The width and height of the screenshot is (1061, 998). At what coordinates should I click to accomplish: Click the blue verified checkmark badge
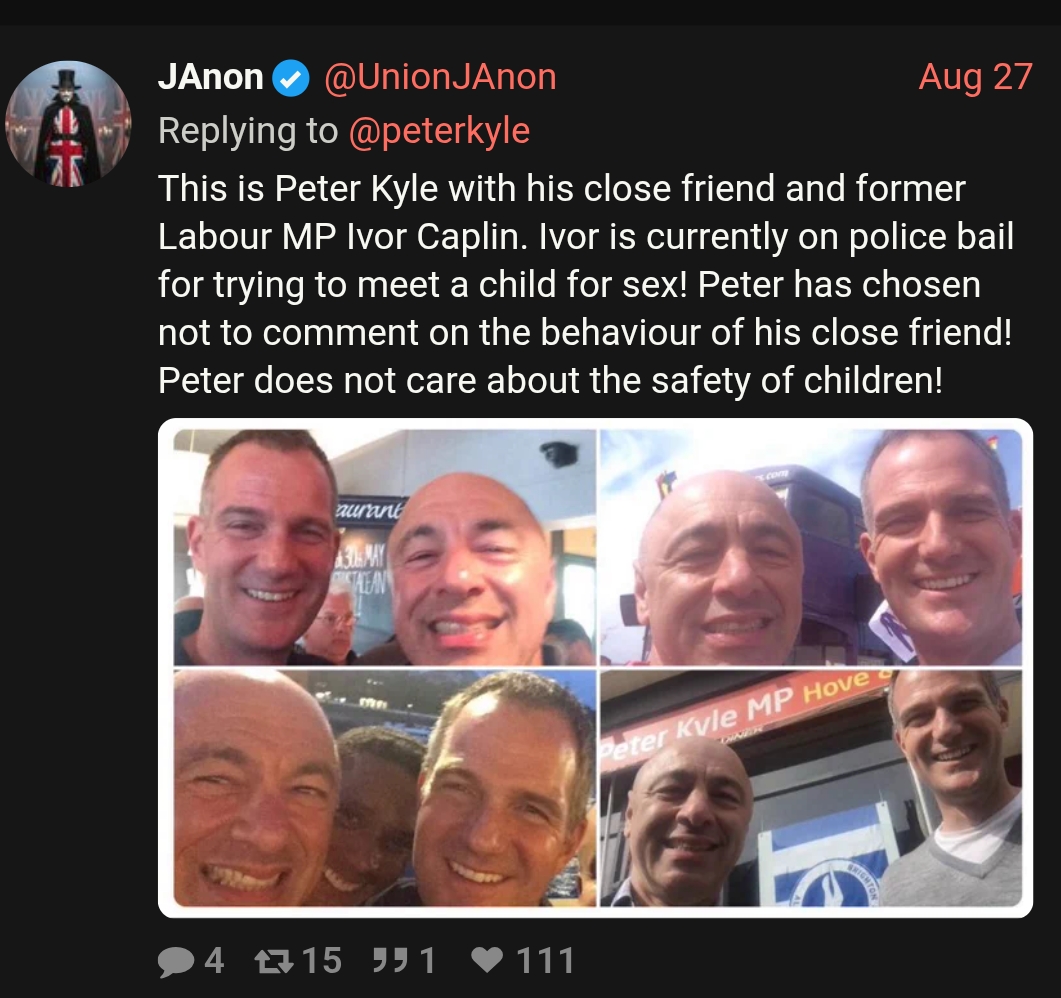click(291, 78)
